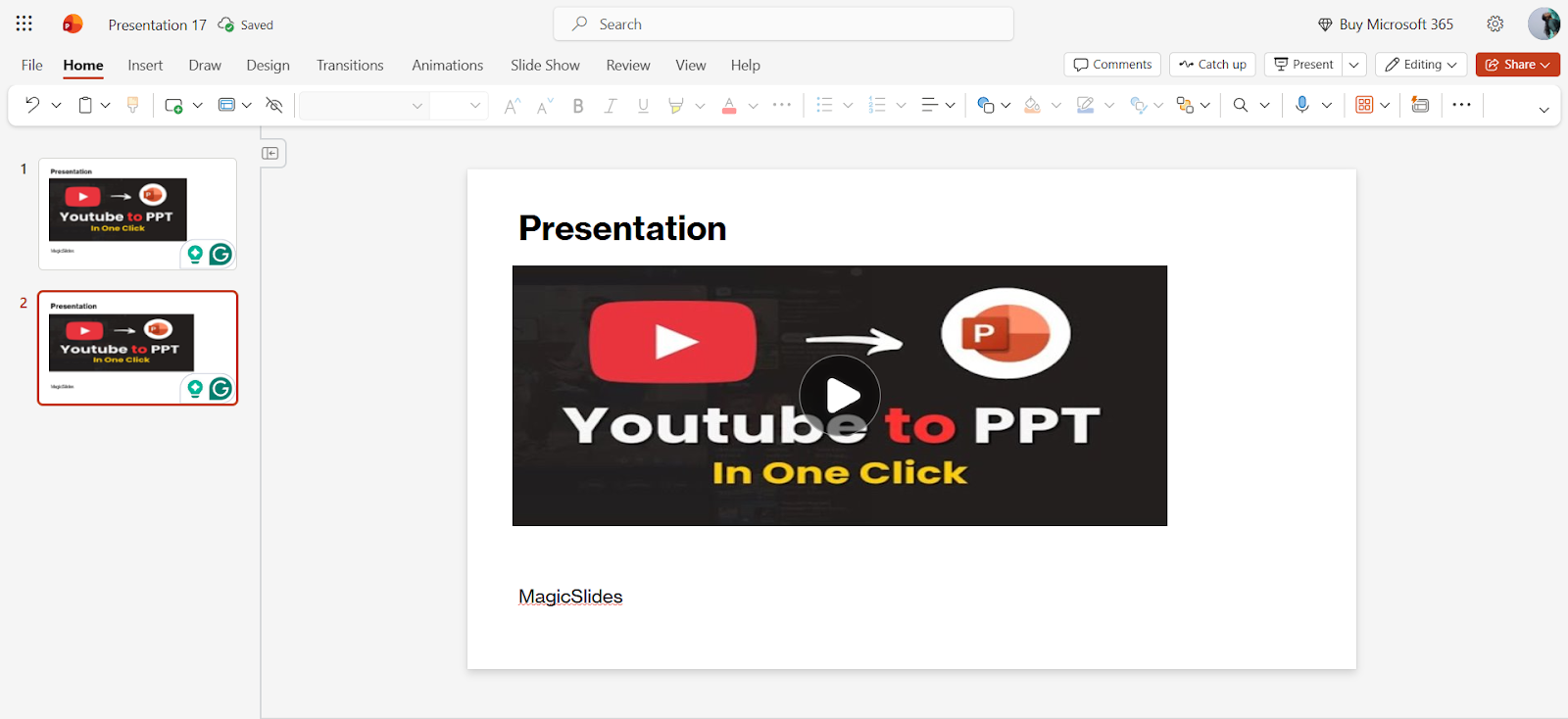Collapse the slide thumbnail pane

(x=271, y=153)
